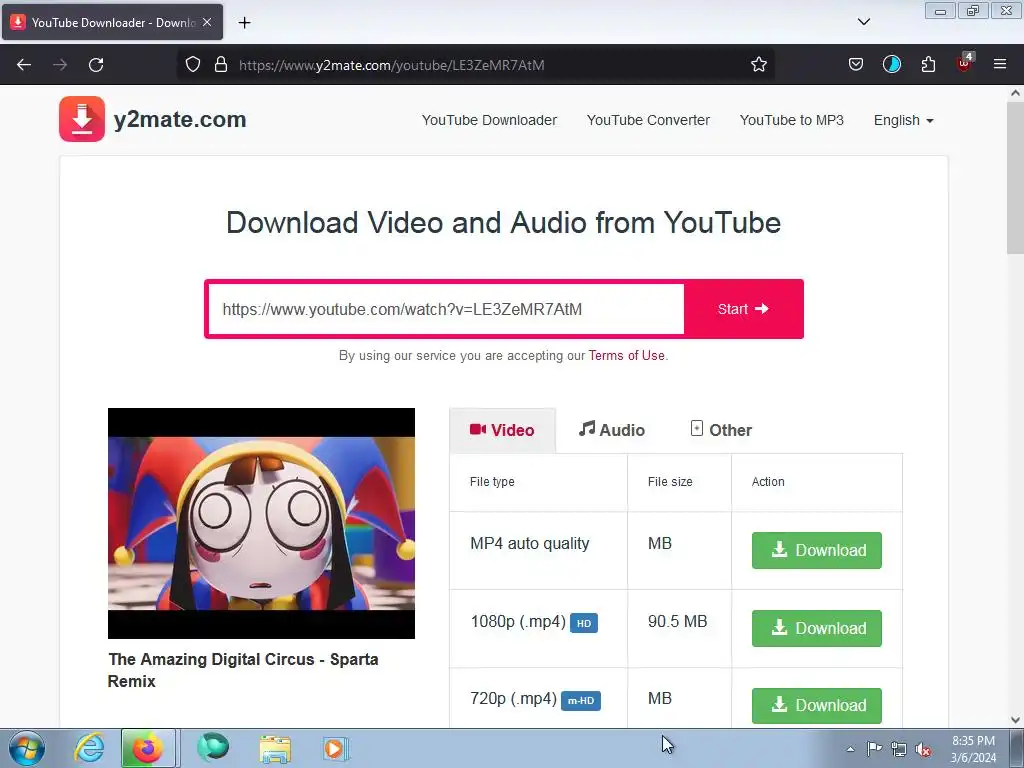This screenshot has width=1024, height=768.
Task: Click the video title Sparta Remix
Action: pyautogui.click(x=243, y=670)
